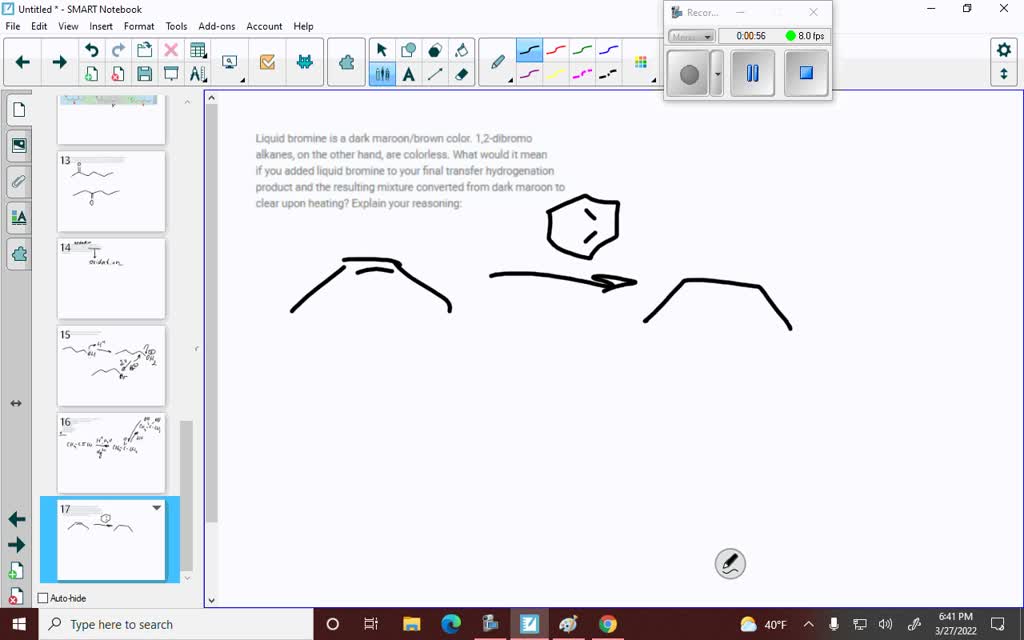Select the Eraser tool
Screen dimensions: 1024x640
[461, 73]
